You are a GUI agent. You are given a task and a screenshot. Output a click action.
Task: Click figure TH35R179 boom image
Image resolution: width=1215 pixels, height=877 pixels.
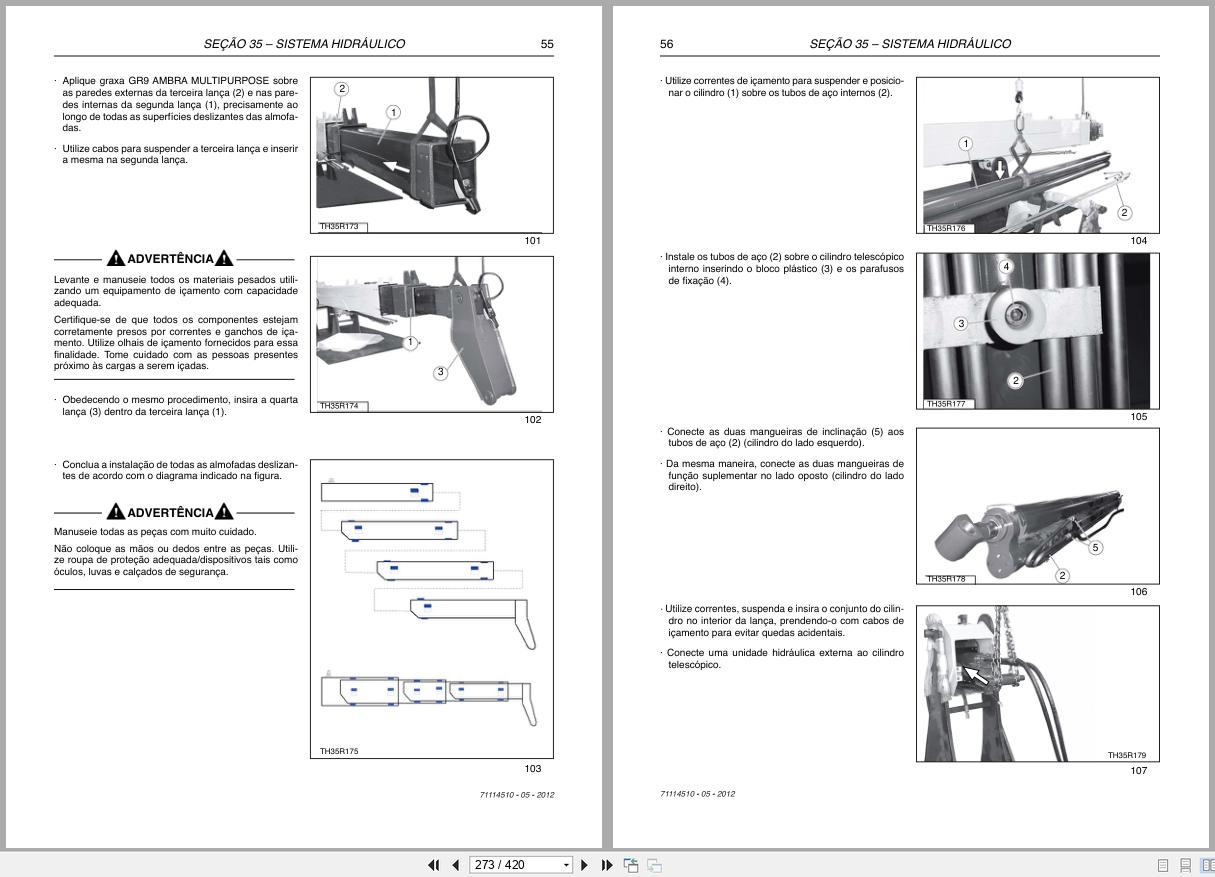click(x=1038, y=683)
